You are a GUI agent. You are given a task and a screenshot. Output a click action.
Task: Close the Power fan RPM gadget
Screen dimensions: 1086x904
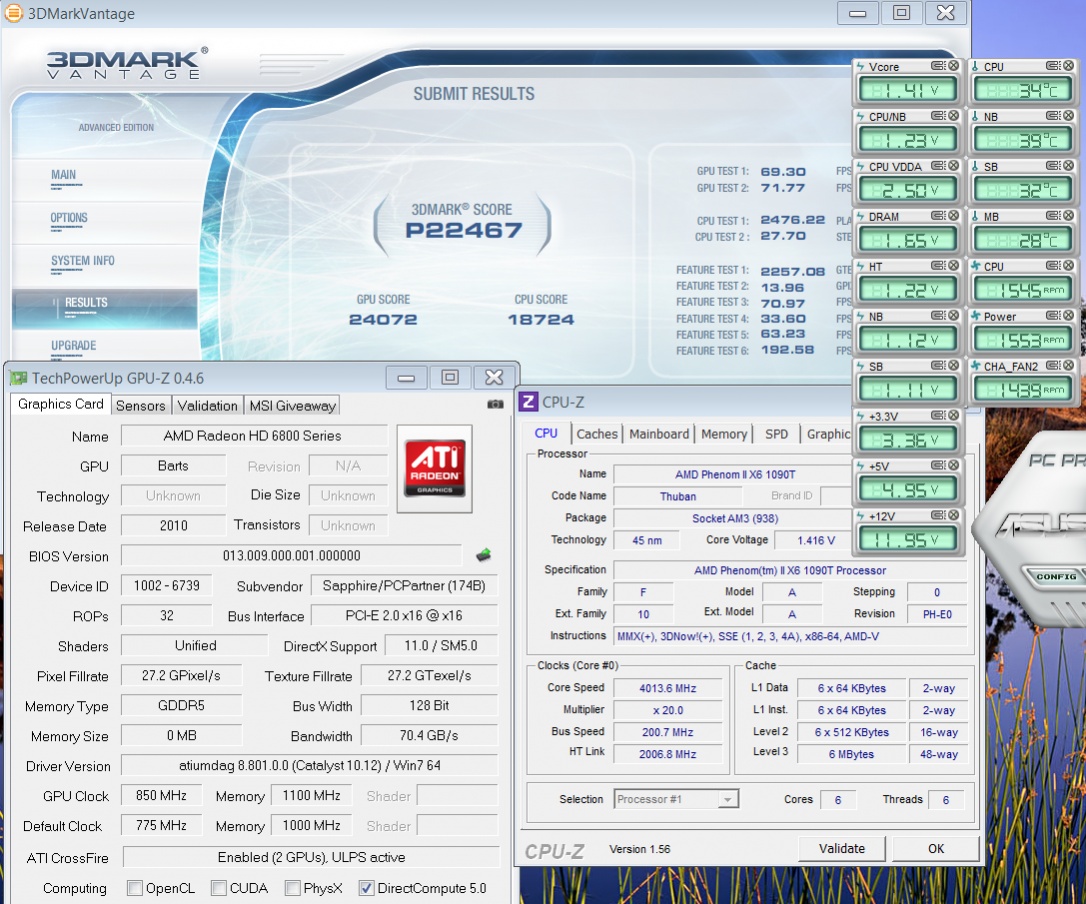(x=1069, y=315)
